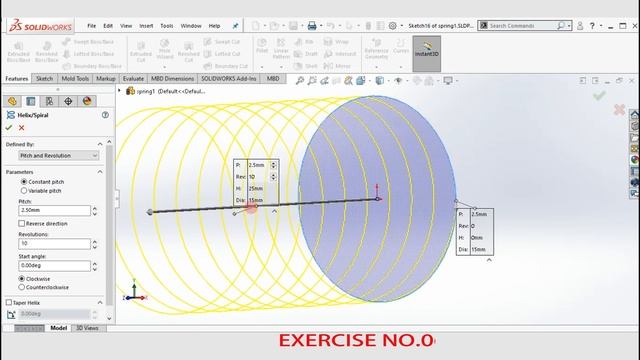The height and width of the screenshot is (360, 640).
Task: Switch to the SOLIDWORKS Add-Ins tab
Action: pos(229,78)
